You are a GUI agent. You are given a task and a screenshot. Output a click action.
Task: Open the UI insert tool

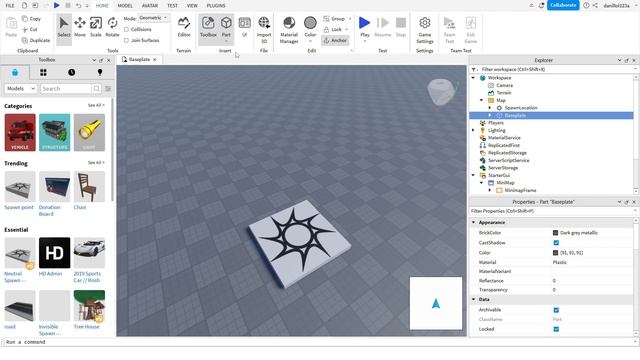pyautogui.click(x=244, y=28)
